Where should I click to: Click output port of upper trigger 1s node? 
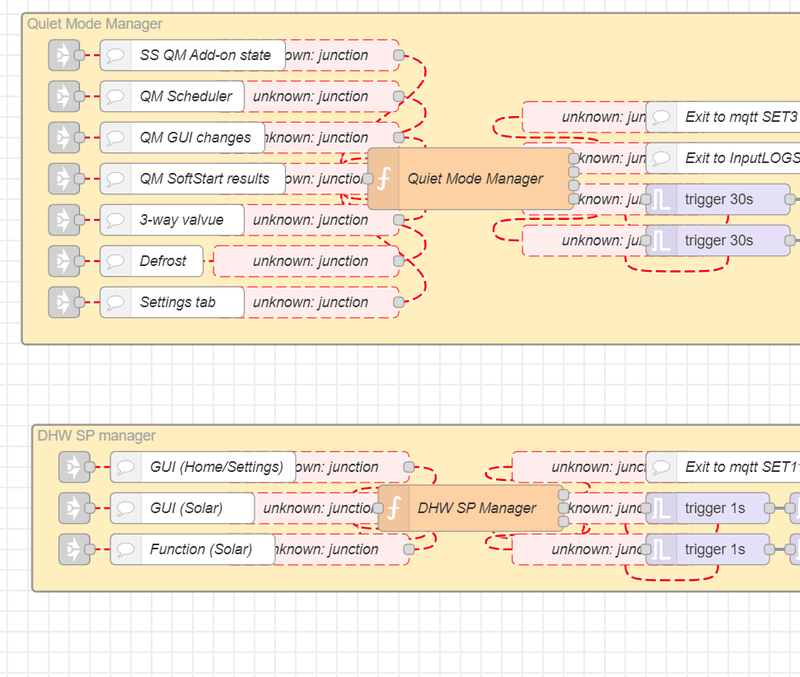pyautogui.click(x=769, y=508)
